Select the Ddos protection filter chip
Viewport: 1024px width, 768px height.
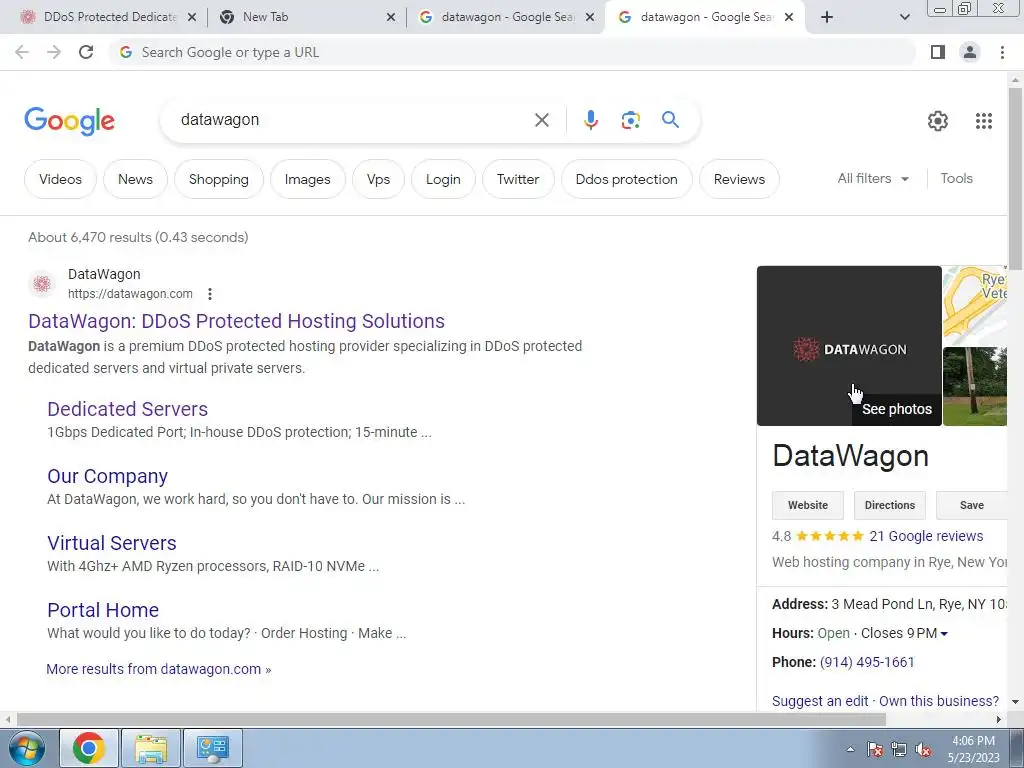point(626,179)
